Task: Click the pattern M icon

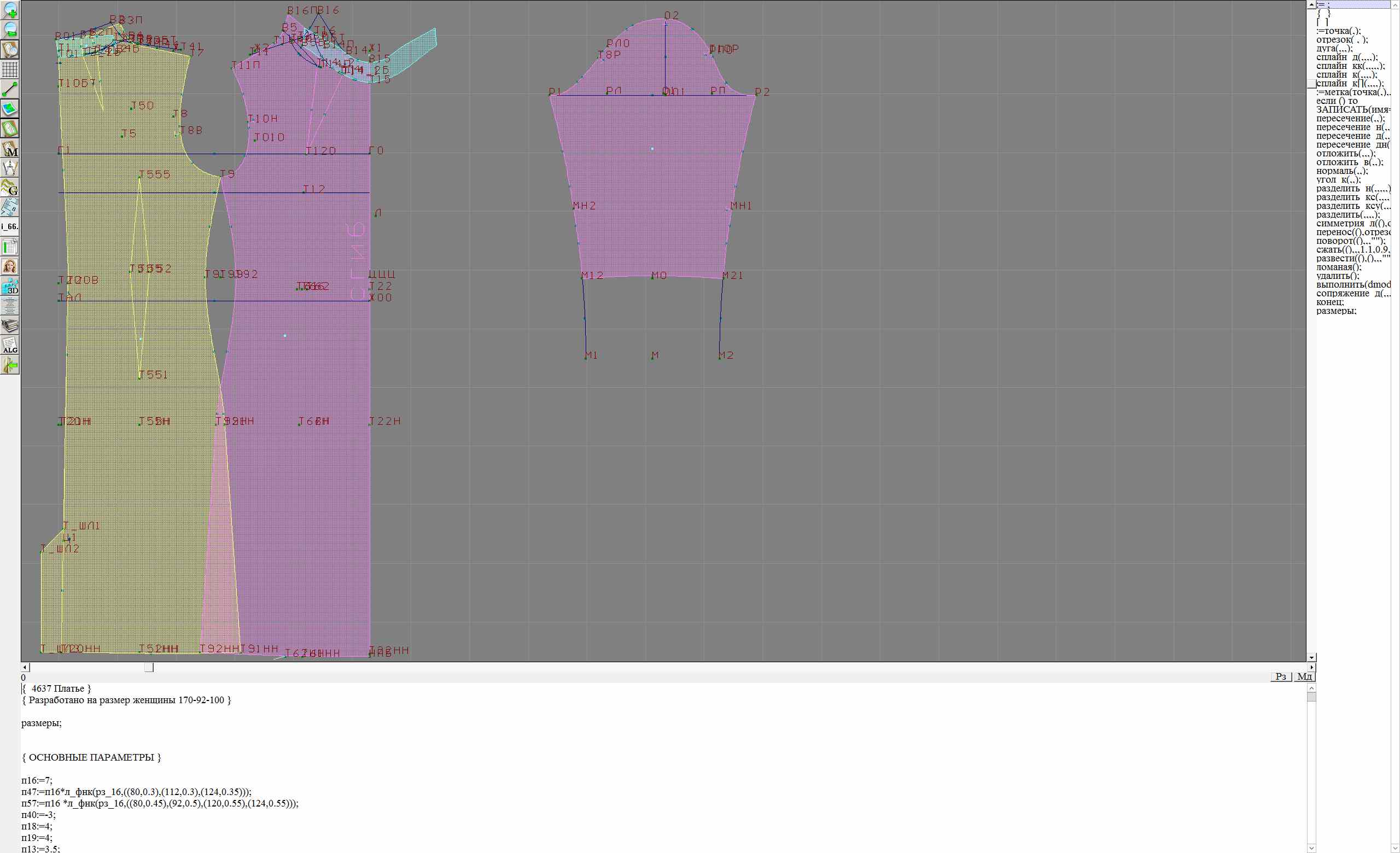Action: click(x=10, y=148)
